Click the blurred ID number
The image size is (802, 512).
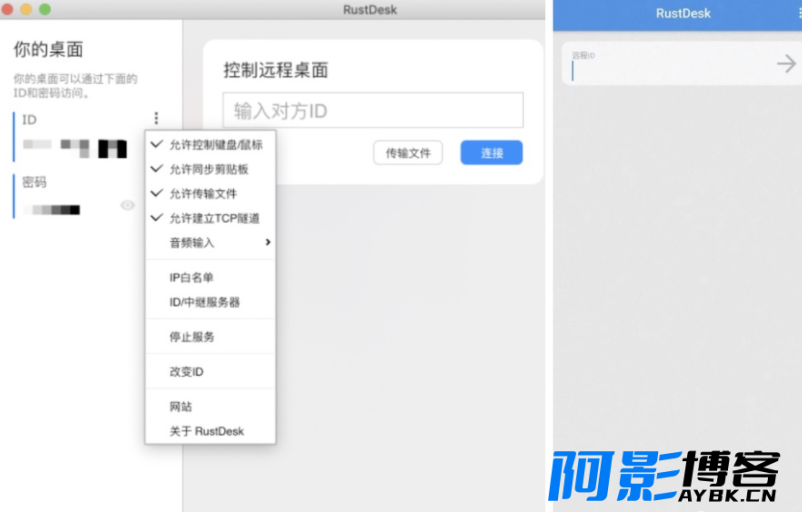pos(75,148)
